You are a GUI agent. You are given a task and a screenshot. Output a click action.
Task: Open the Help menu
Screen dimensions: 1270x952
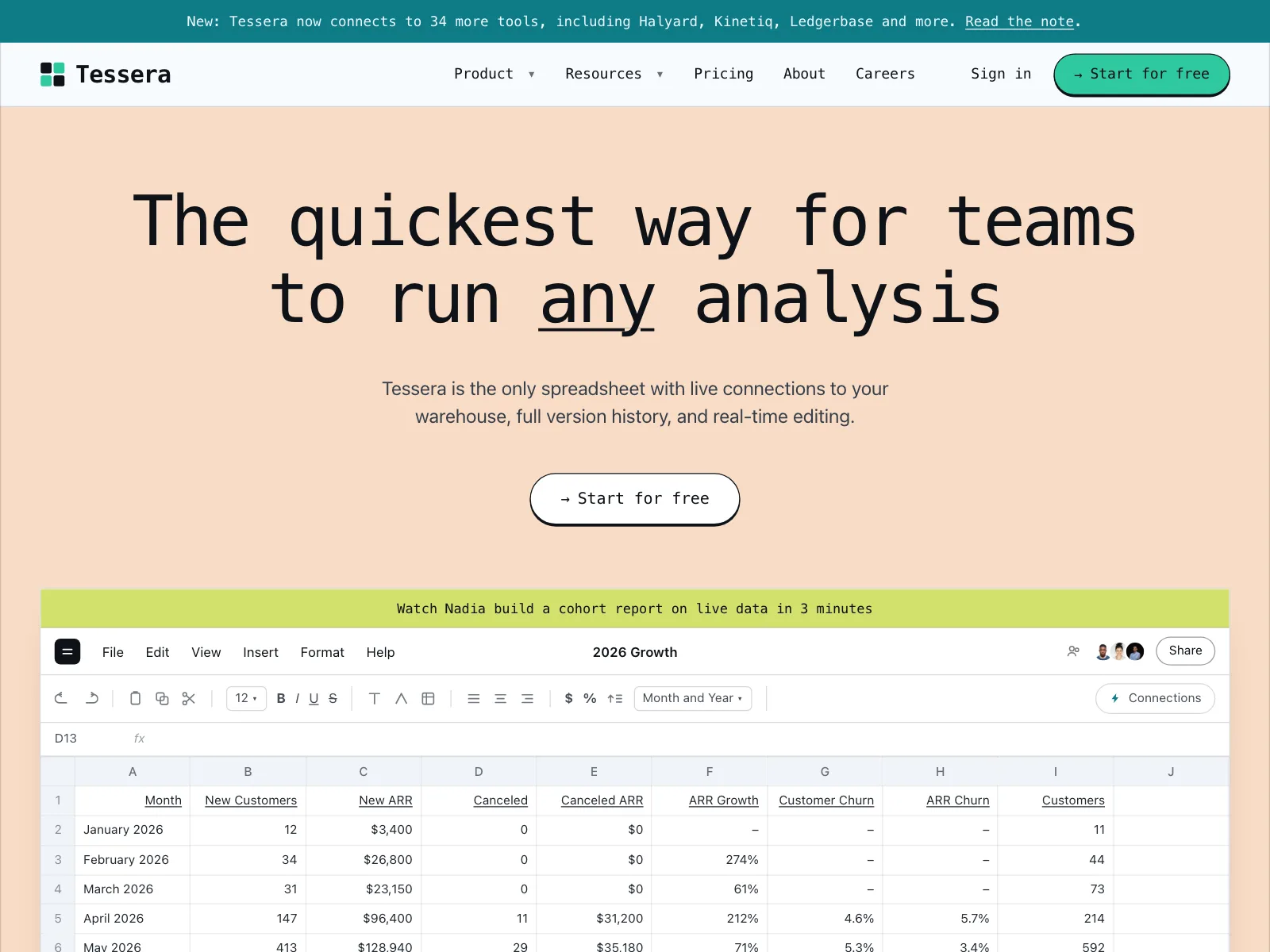coord(380,652)
